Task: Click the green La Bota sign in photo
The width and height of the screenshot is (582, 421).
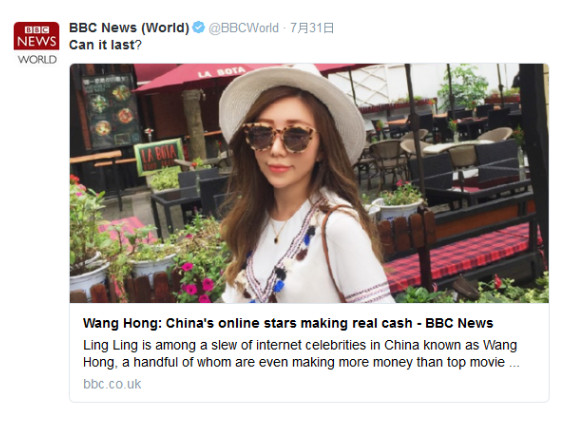Action: coord(159,156)
